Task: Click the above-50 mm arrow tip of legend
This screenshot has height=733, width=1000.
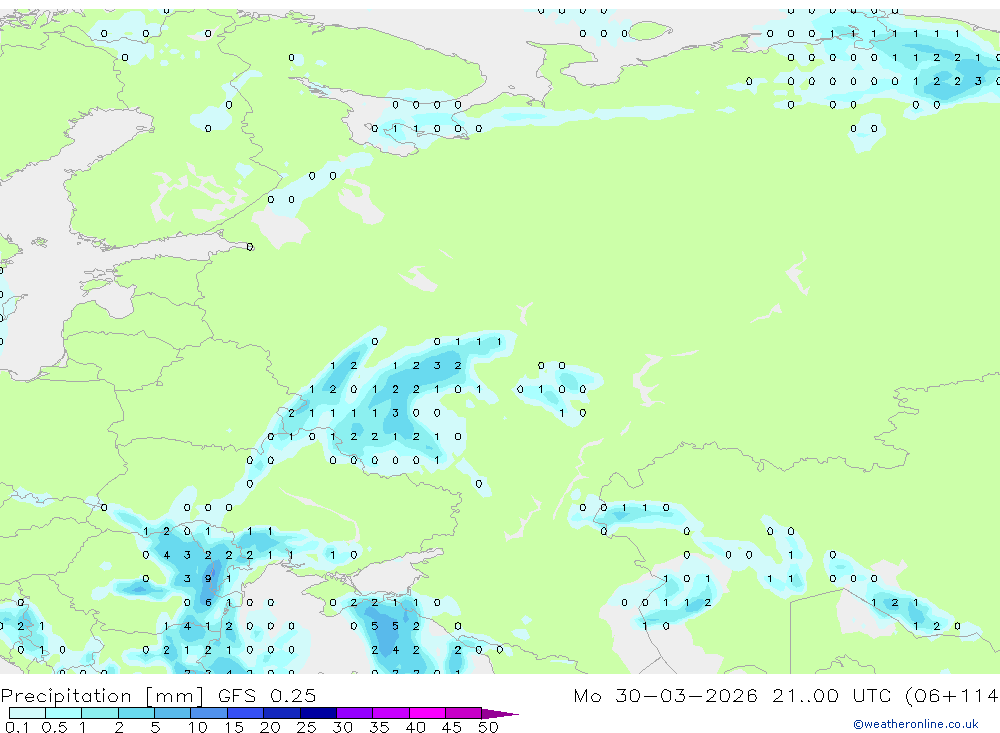Action: pos(500,714)
